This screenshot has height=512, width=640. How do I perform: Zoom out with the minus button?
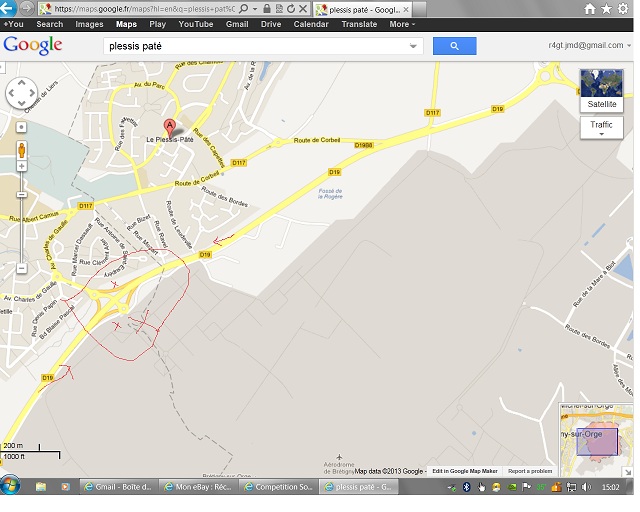pos(22,268)
